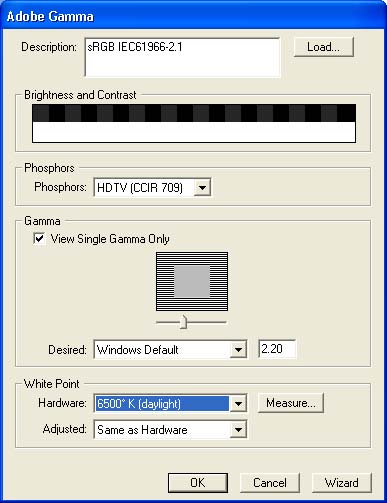Image resolution: width=387 pixels, height=503 pixels.
Task: Launch the Wizard button
Action: [x=342, y=483]
